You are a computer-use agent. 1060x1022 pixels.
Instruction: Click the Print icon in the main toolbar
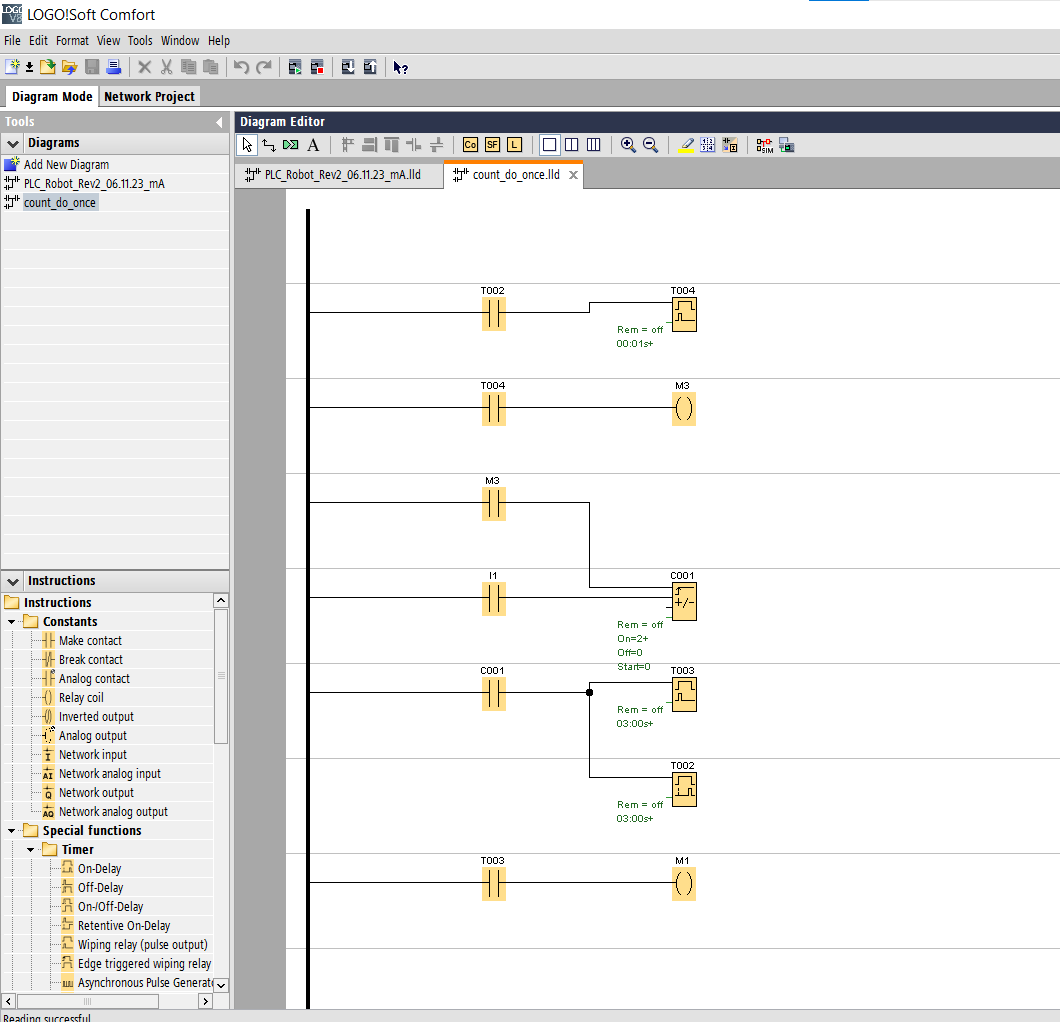pos(113,67)
